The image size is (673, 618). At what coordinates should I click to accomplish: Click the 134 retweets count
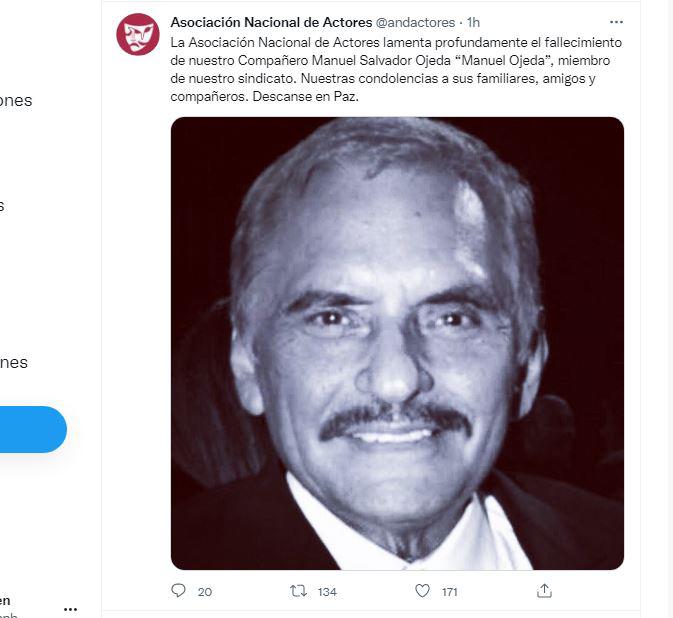[327, 592]
